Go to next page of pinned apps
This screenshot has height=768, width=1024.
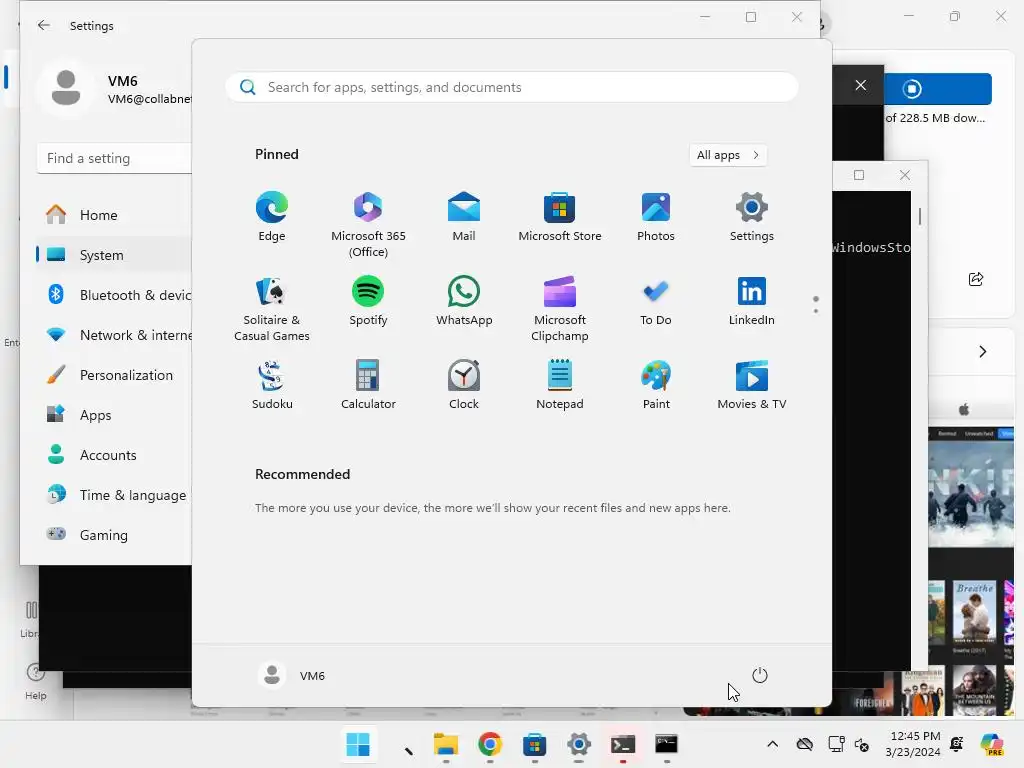tap(816, 311)
